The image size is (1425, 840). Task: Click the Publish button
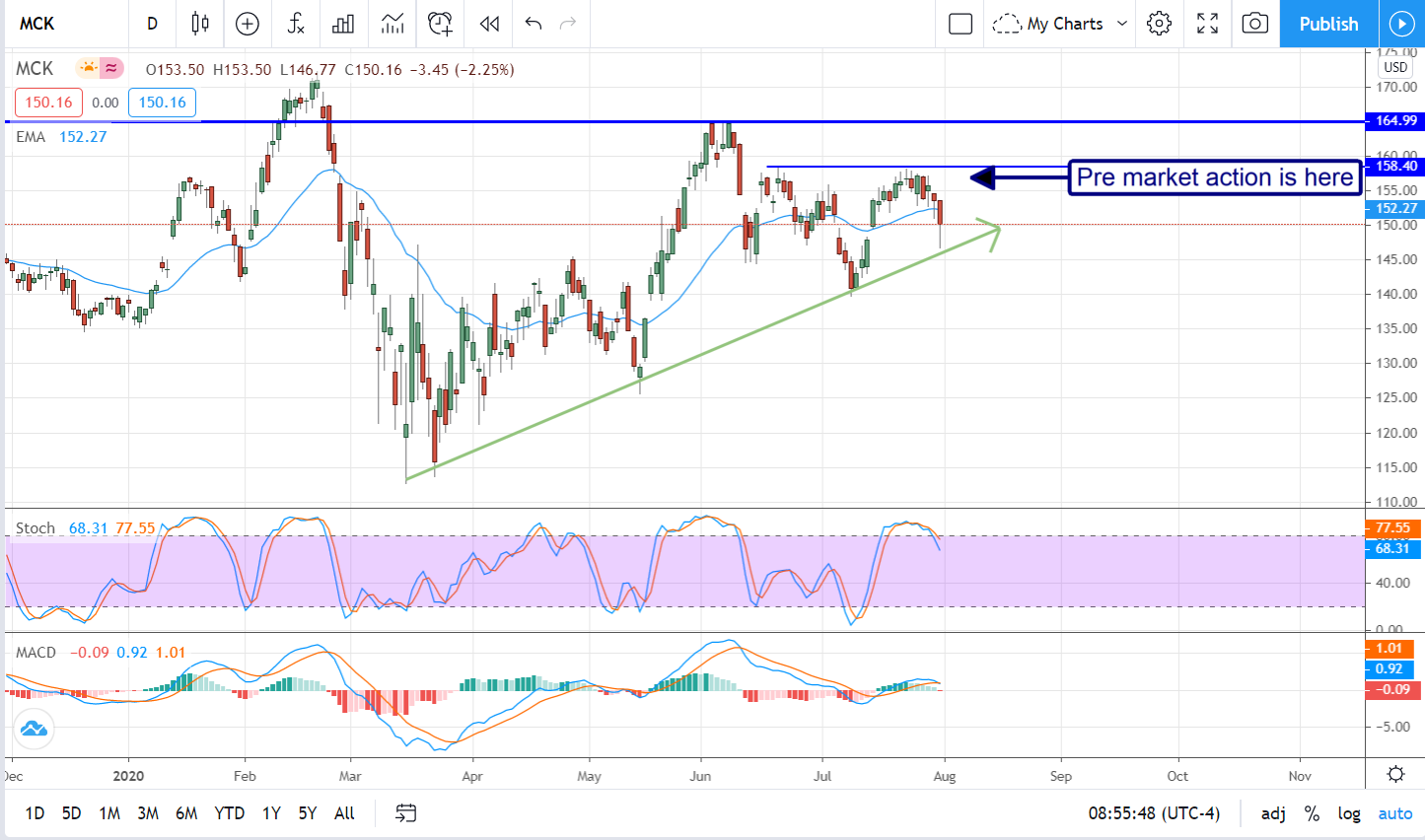(x=1328, y=24)
